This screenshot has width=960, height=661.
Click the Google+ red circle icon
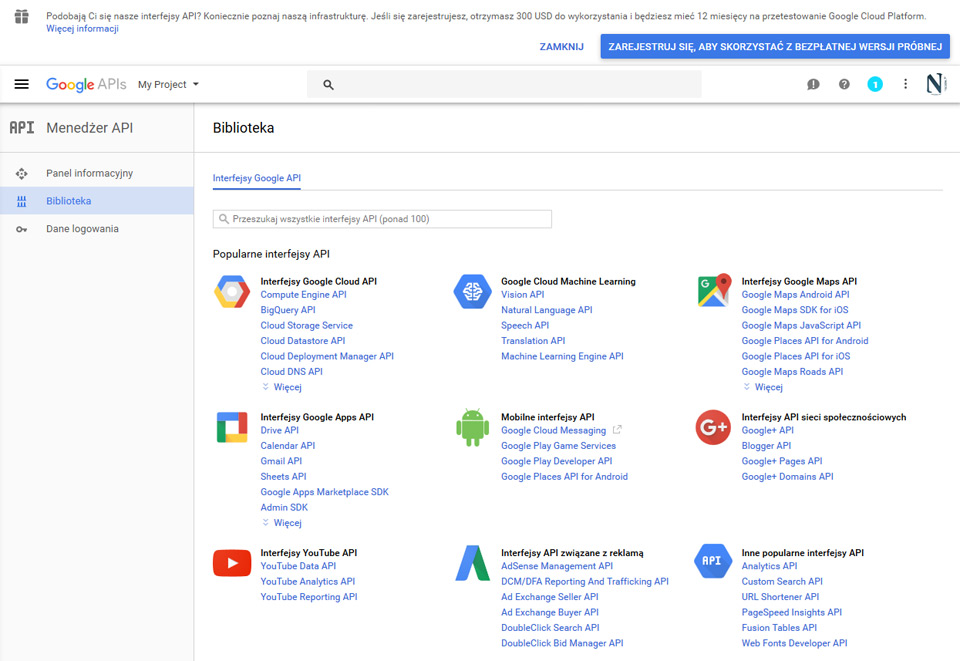point(713,427)
